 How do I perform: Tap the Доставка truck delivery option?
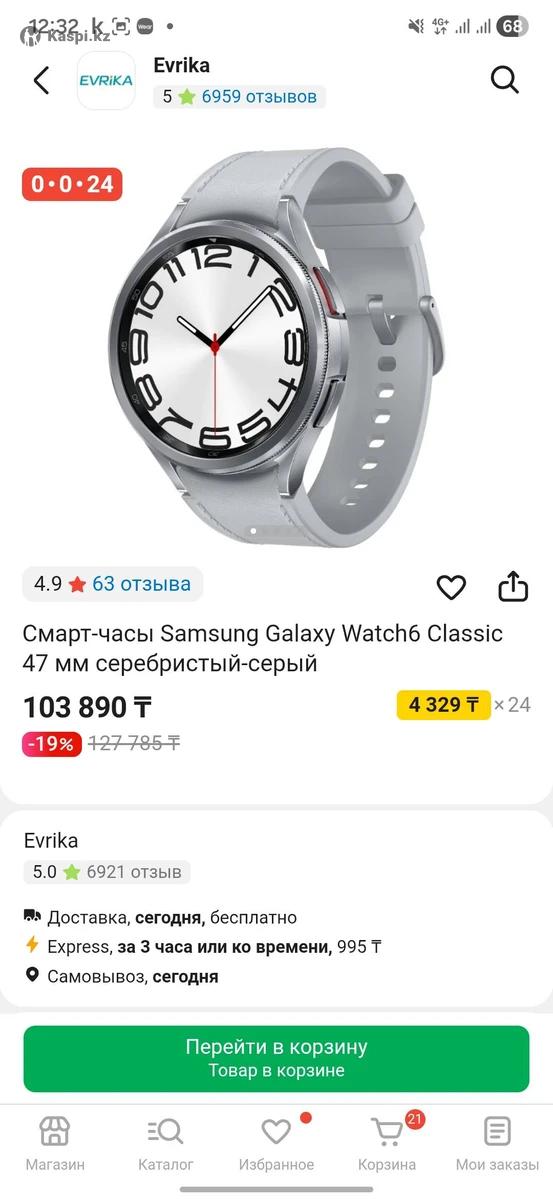coord(32,916)
